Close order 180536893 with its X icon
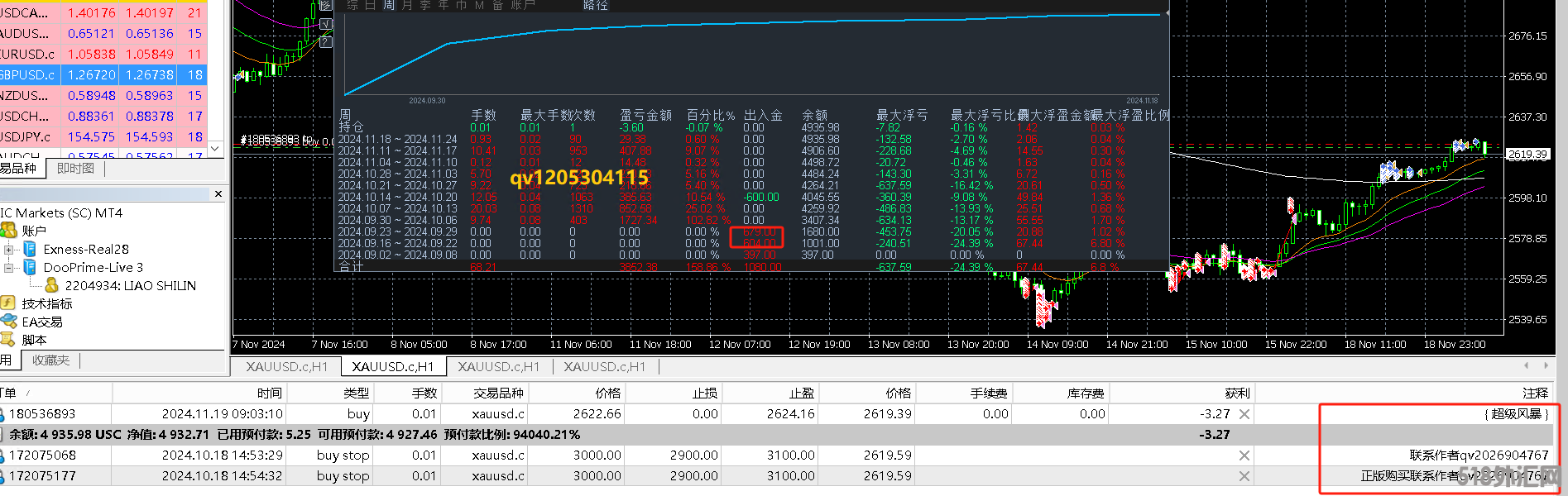Image resolution: width=1568 pixels, height=496 pixels. [1244, 414]
